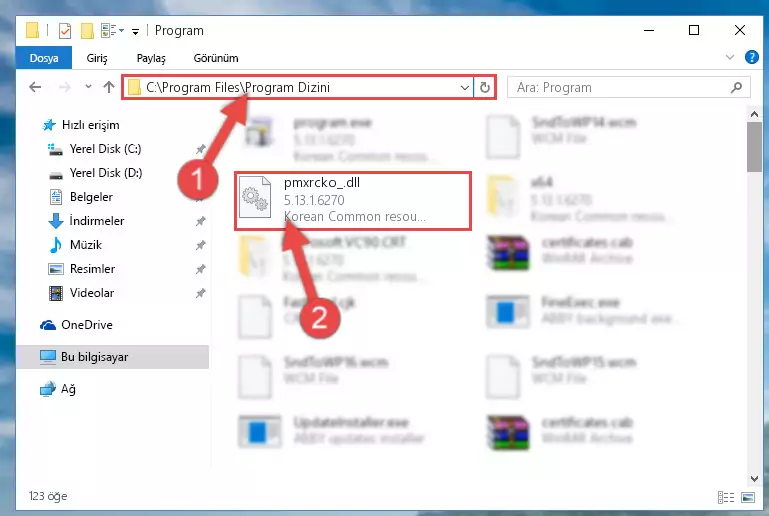Select the UpdateInstaller.exe file
This screenshot has height=516, width=769.
pyautogui.click(x=333, y=430)
